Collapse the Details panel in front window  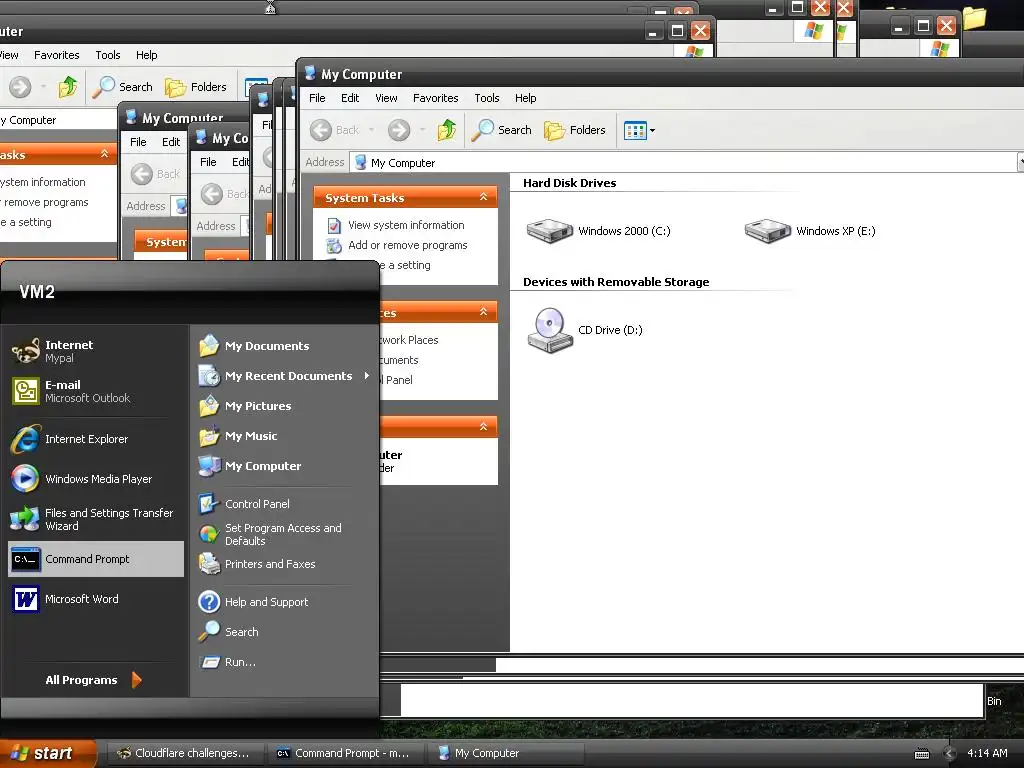tap(483, 426)
